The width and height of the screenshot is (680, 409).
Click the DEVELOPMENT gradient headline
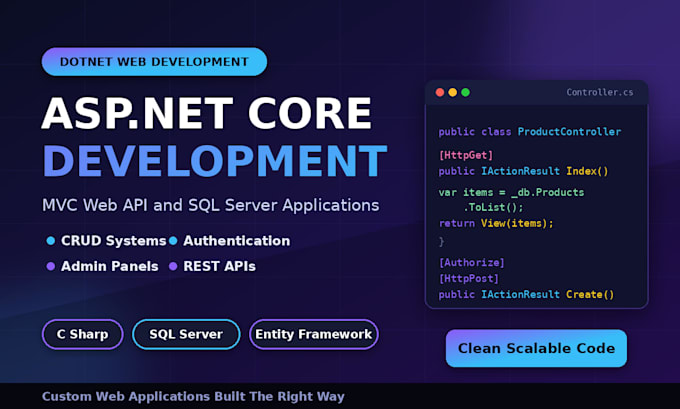click(215, 161)
